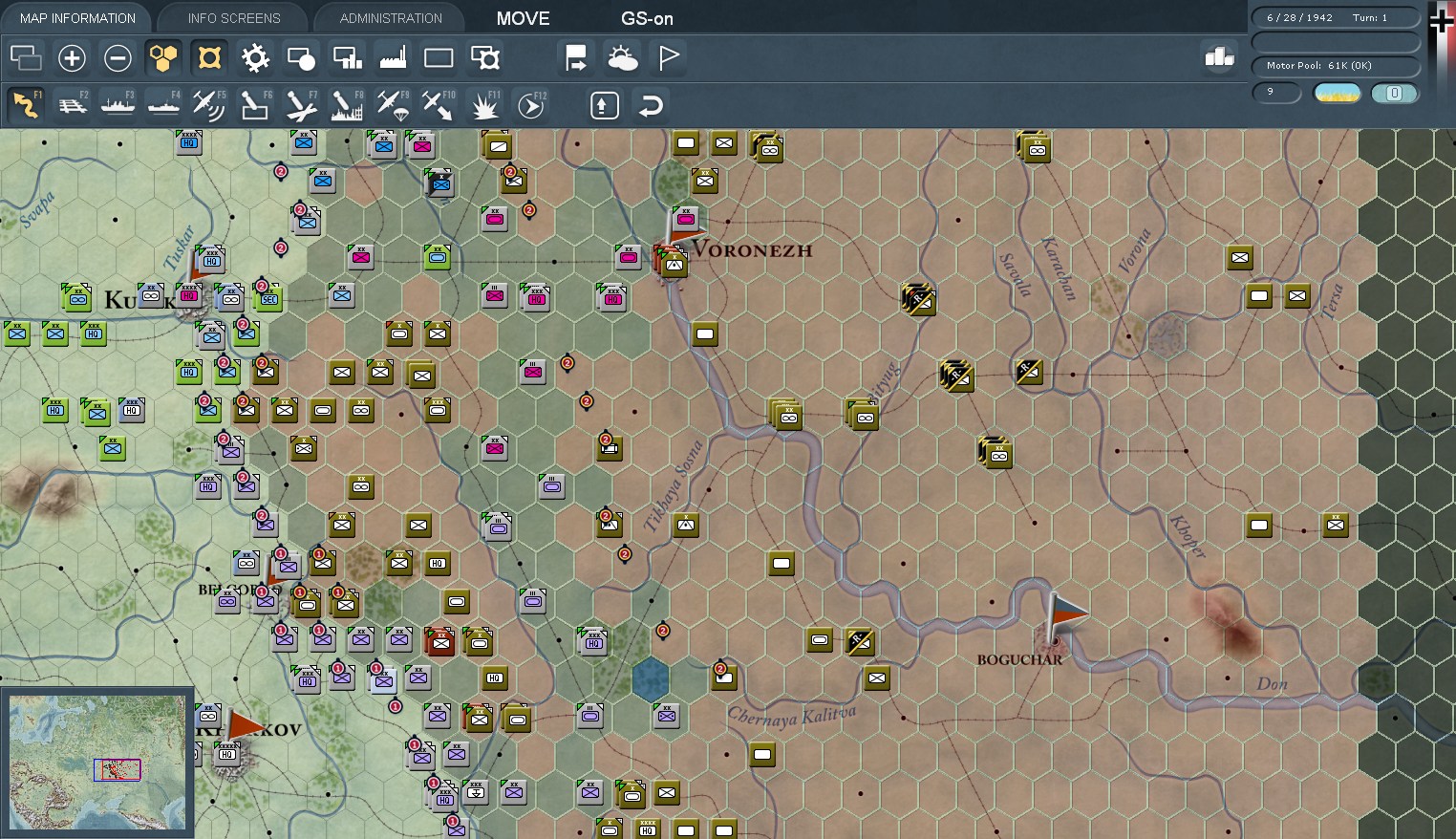Click the Vorona river label

click(x=1133, y=251)
